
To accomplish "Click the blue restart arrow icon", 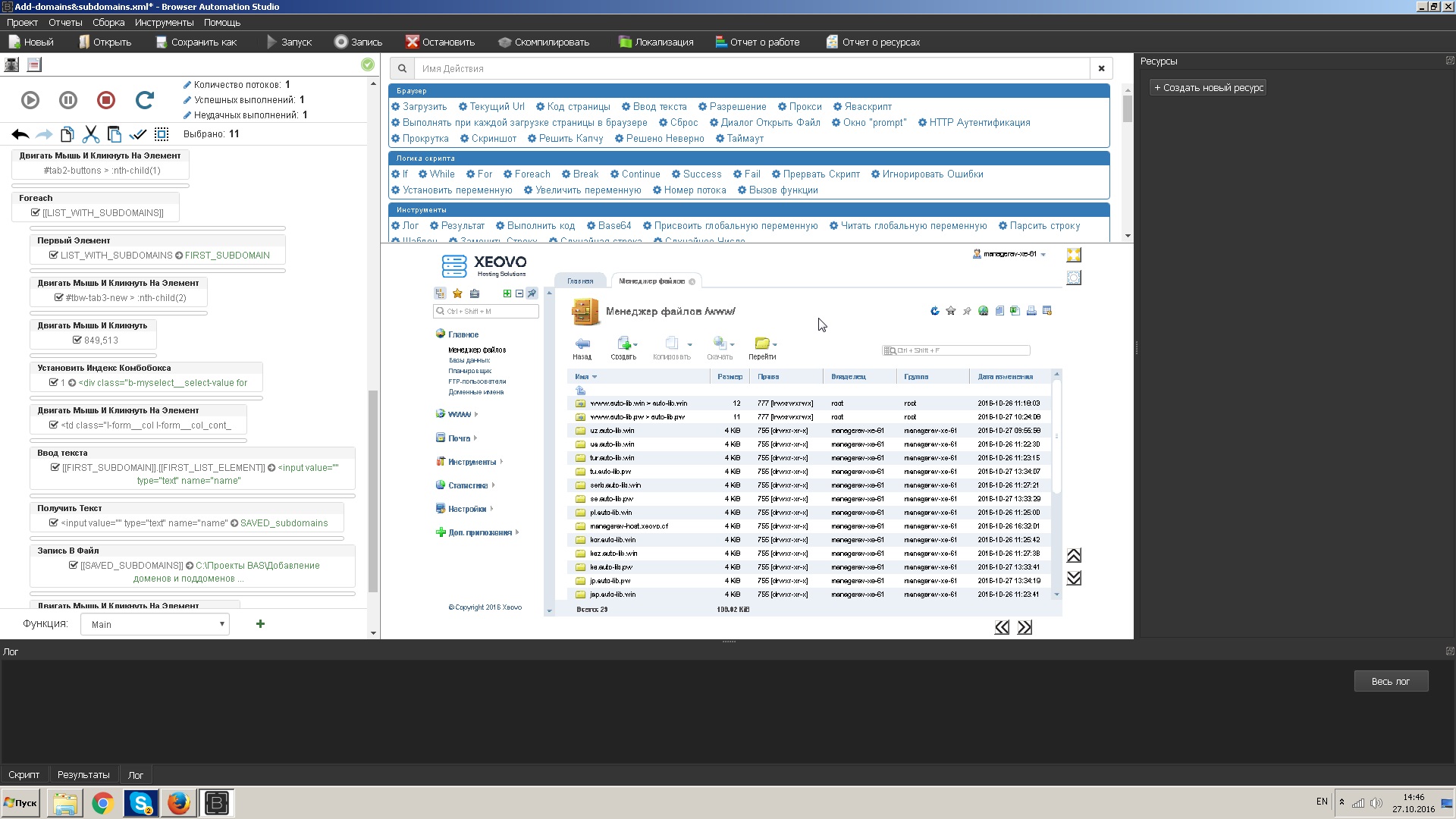I will [x=144, y=100].
